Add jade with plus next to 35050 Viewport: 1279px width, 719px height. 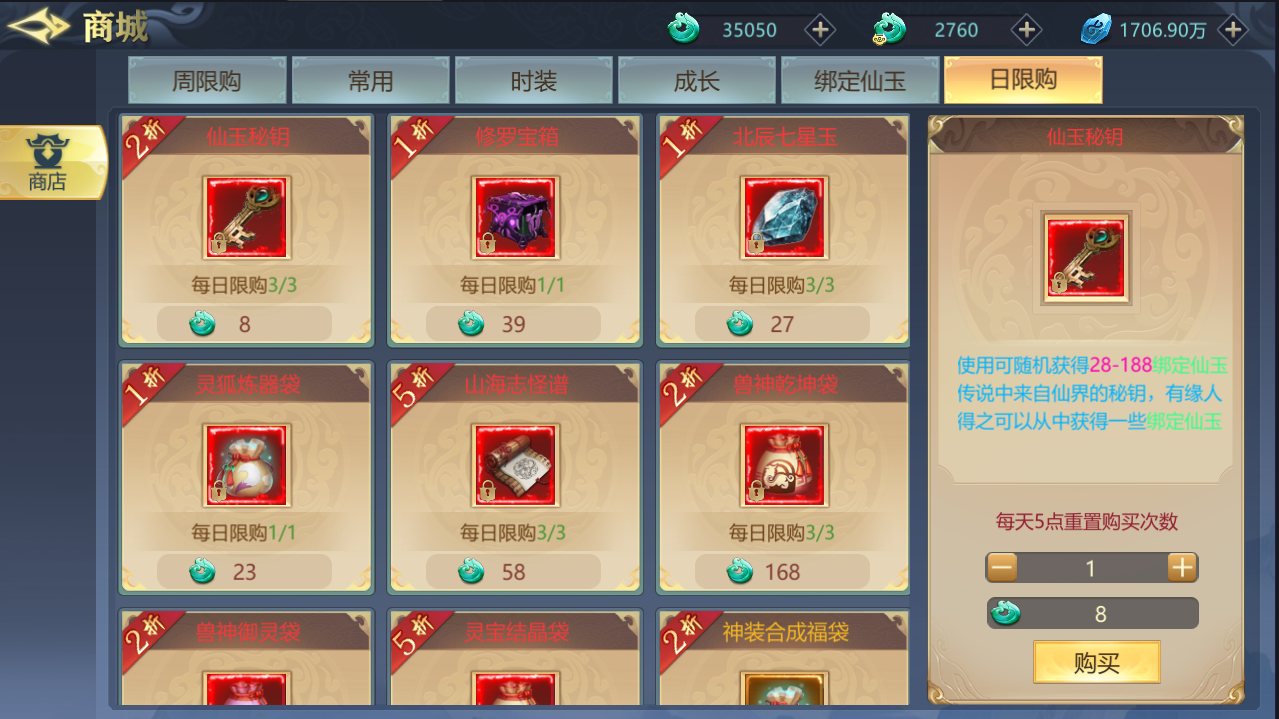point(820,30)
